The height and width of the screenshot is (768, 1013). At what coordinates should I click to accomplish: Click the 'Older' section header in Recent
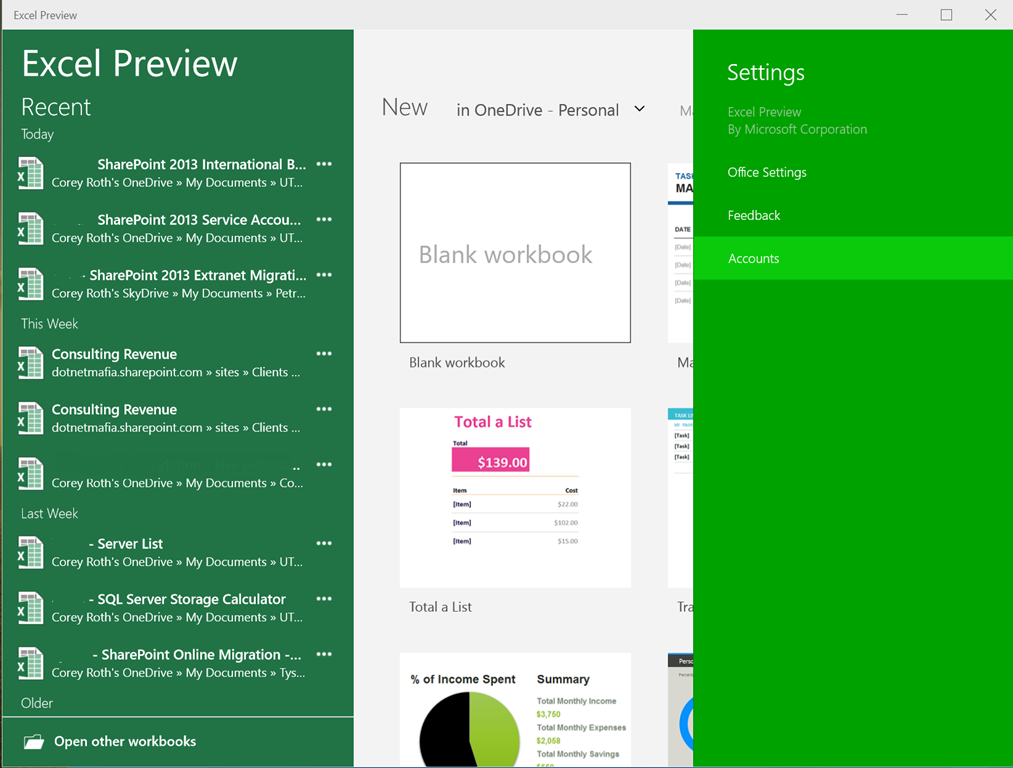click(37, 703)
